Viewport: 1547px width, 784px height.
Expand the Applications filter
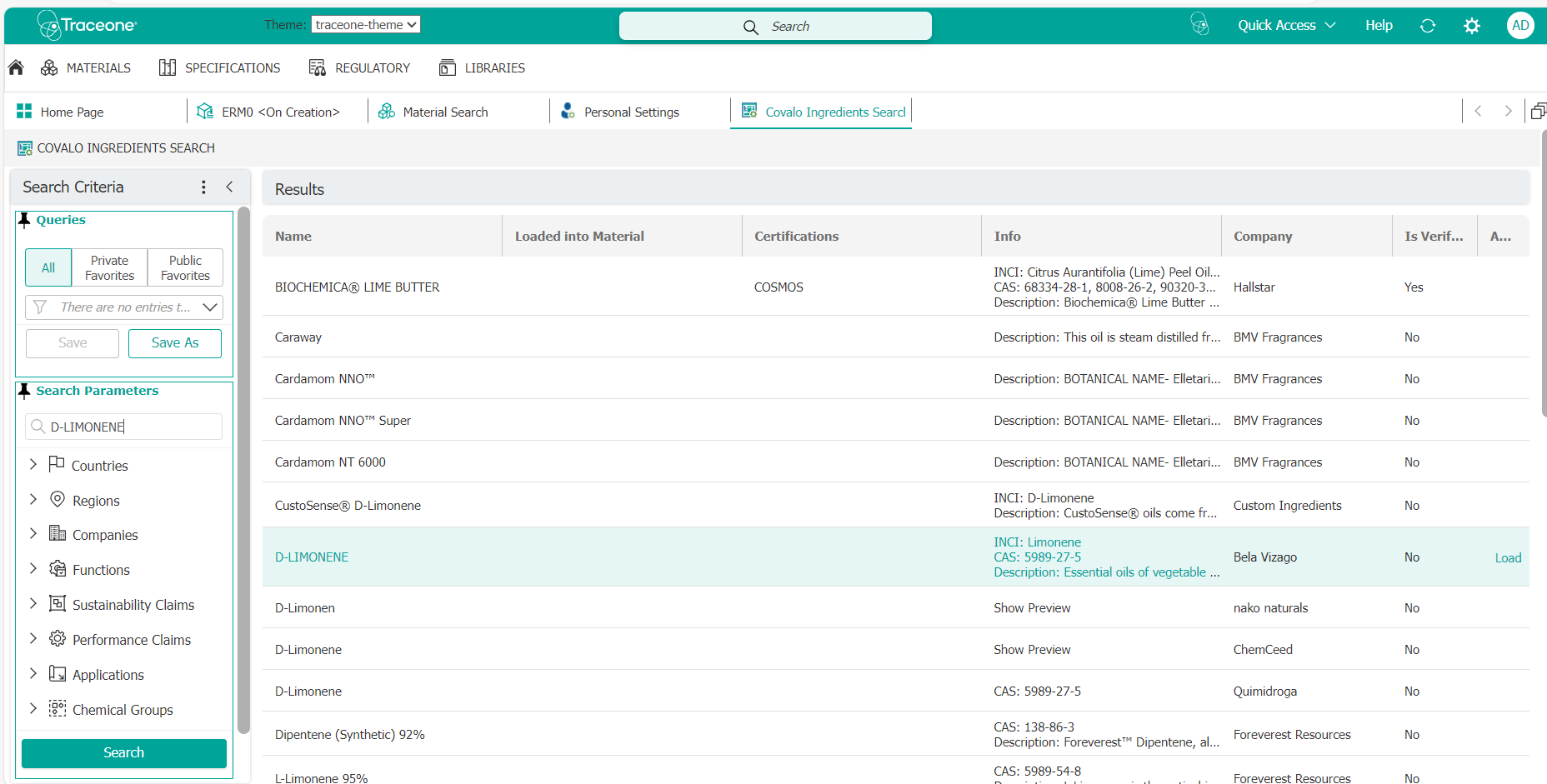coord(33,673)
